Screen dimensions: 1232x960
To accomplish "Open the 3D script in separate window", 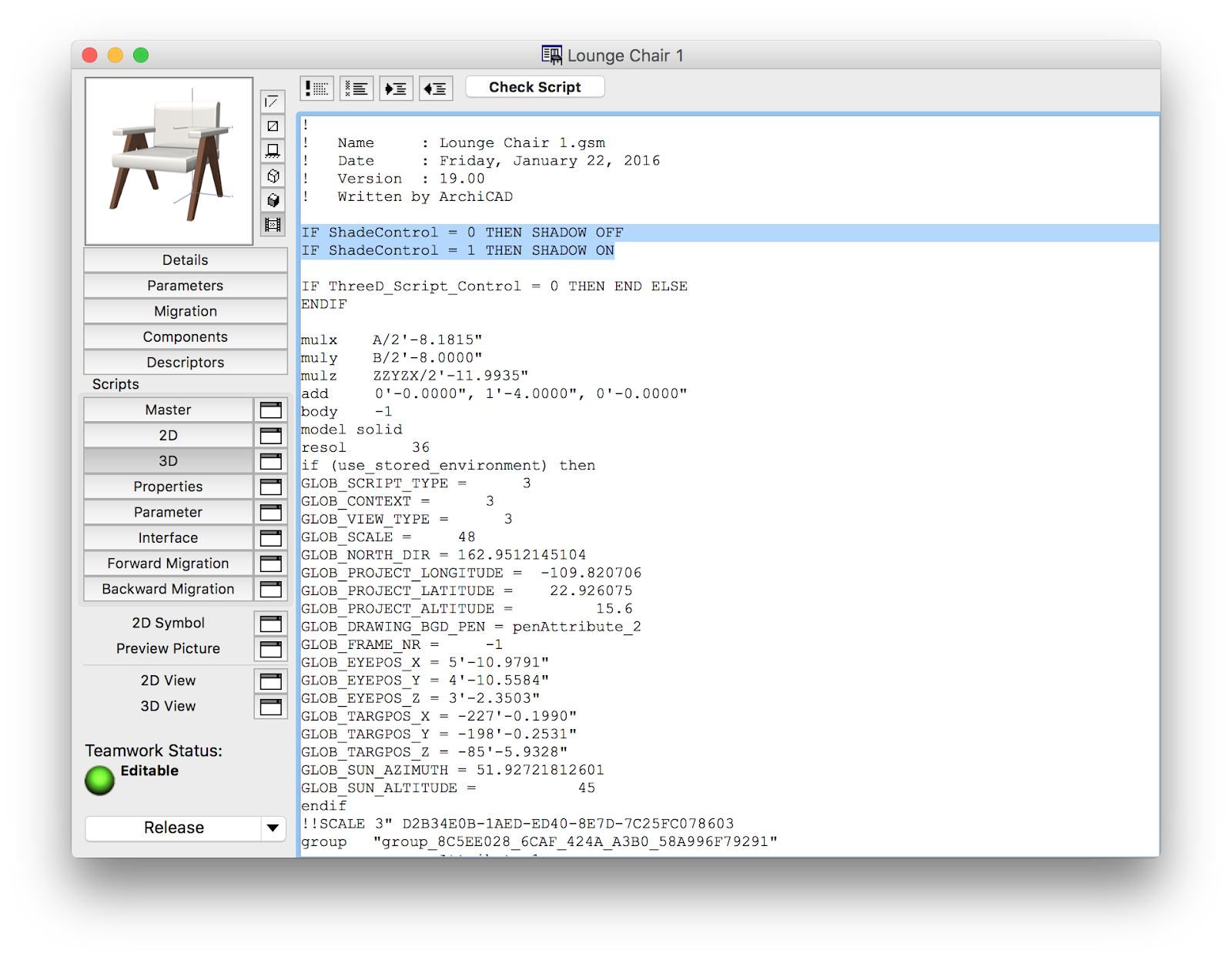I will point(270,461).
